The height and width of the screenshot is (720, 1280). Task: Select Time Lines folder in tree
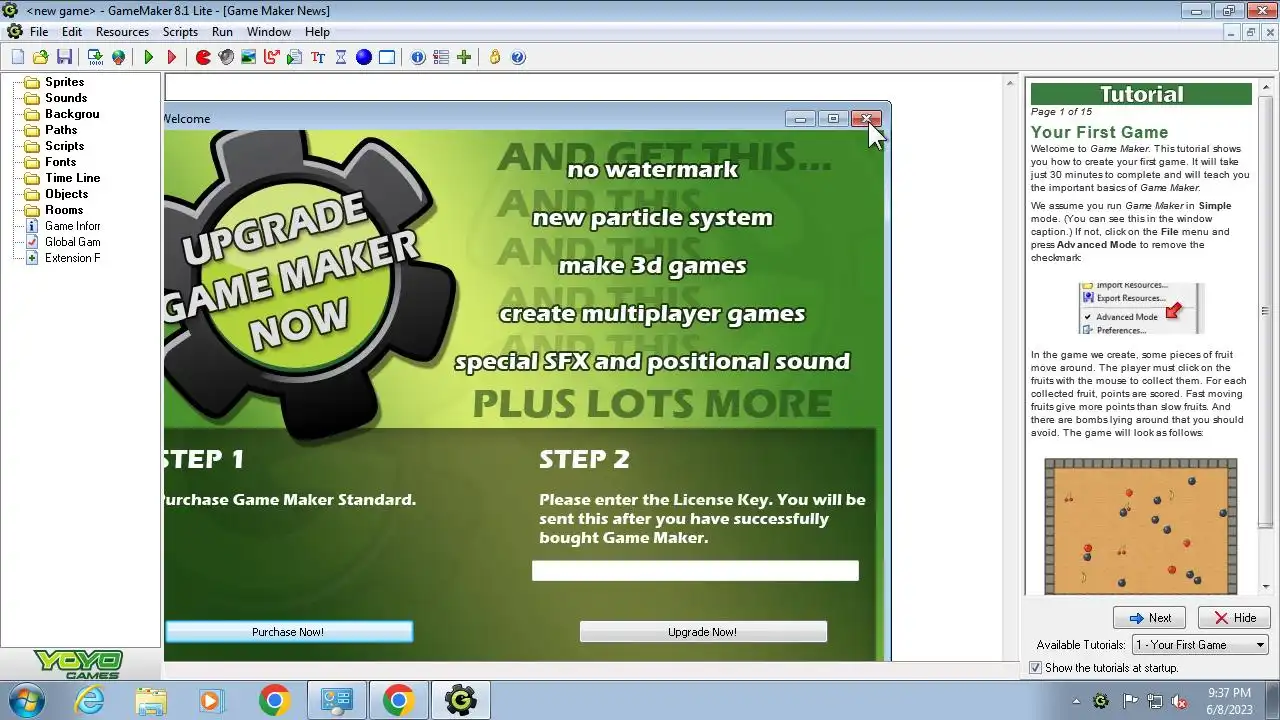(x=72, y=178)
